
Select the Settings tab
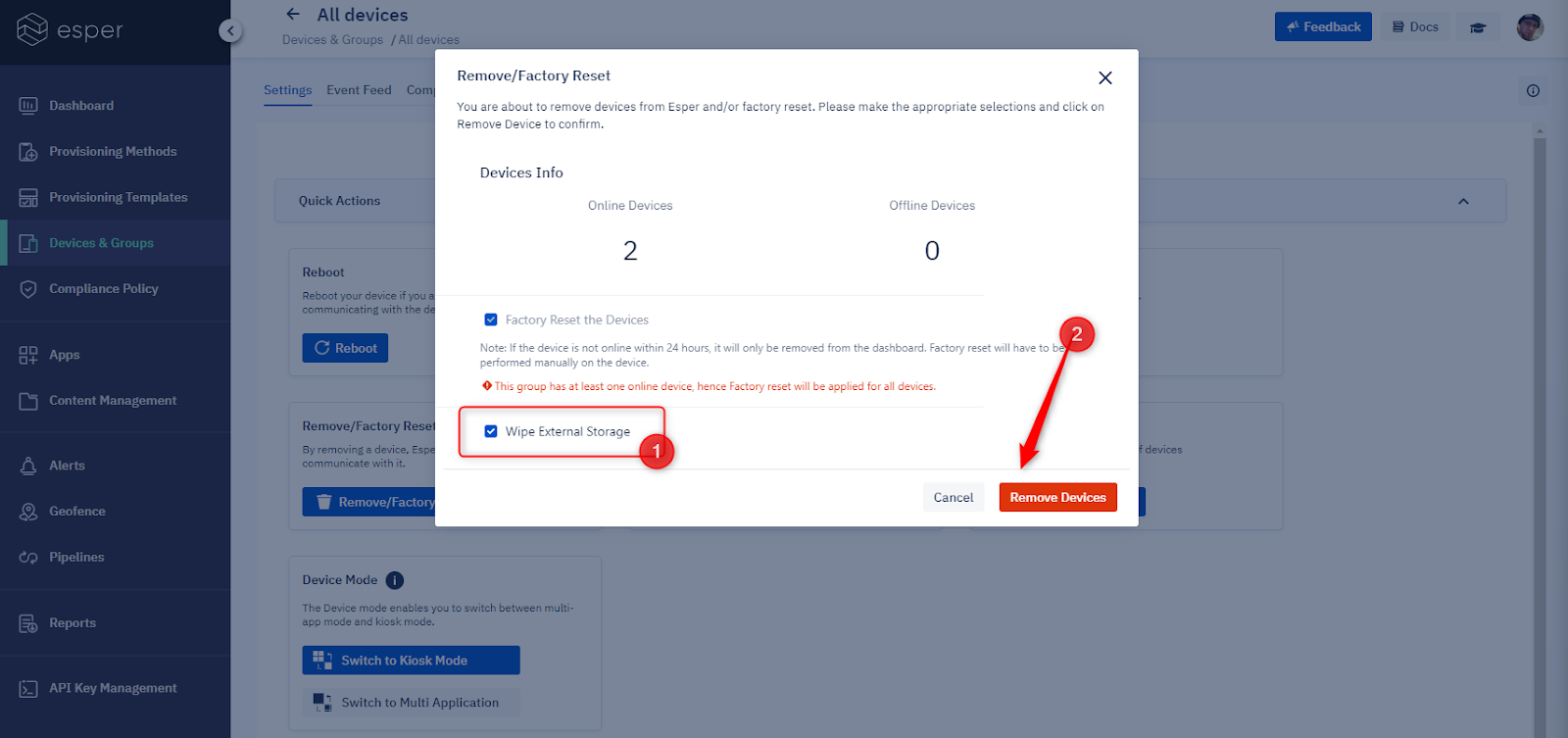pyautogui.click(x=287, y=90)
